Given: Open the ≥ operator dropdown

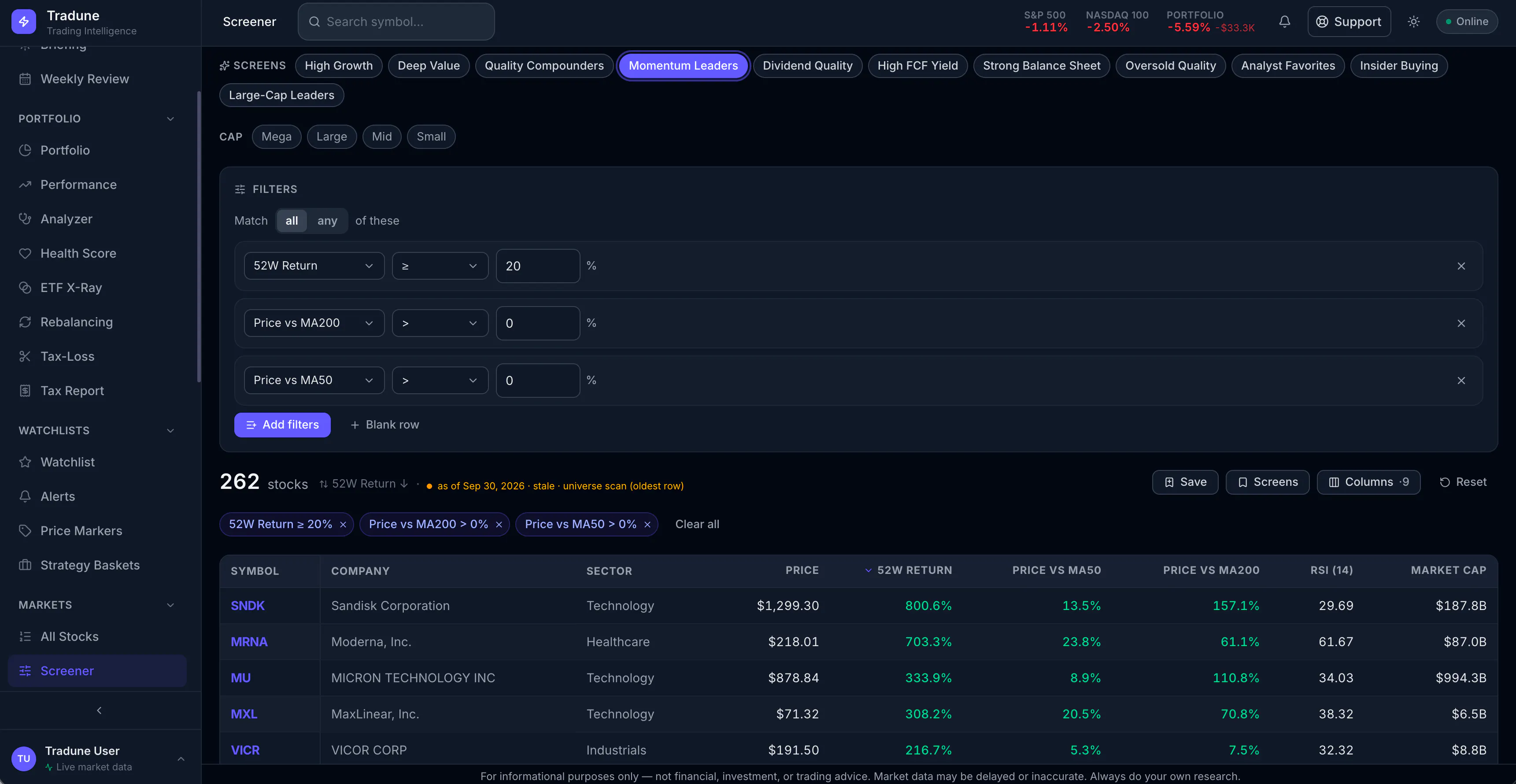Looking at the screenshot, I should click(x=440, y=266).
